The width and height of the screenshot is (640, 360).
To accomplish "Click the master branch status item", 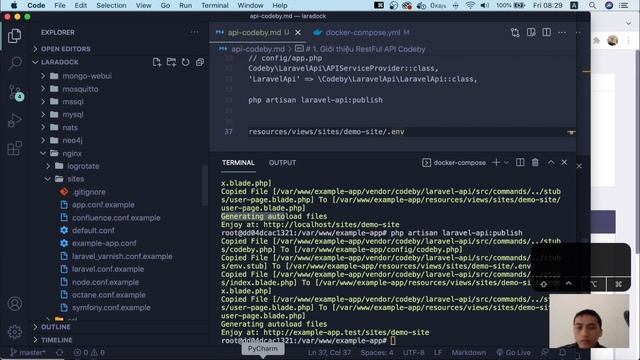I will coord(28,353).
